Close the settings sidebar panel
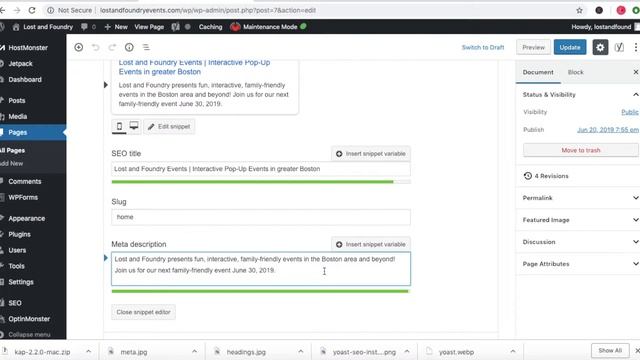 click(x=636, y=72)
